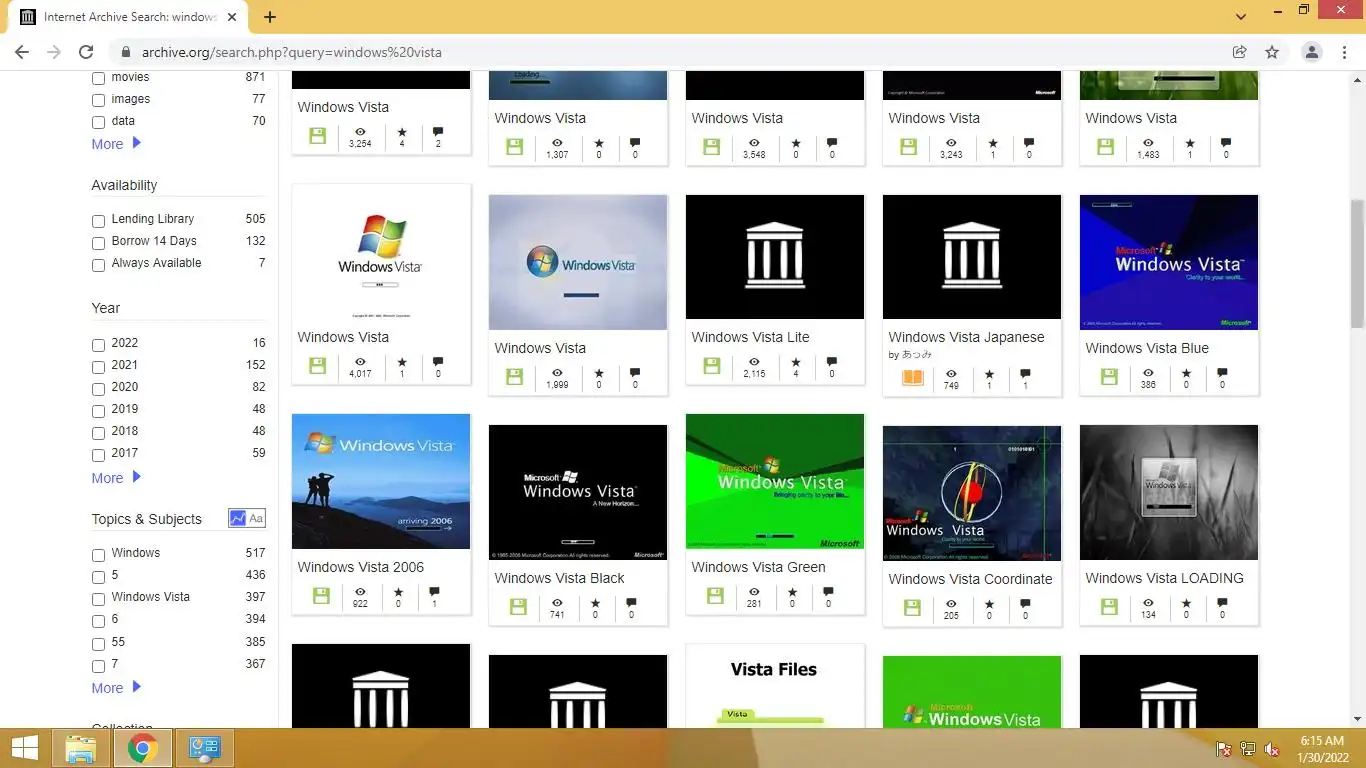The image size is (1366, 768).
Task: Enable the Lending Library availability filter
Action: 98,221
